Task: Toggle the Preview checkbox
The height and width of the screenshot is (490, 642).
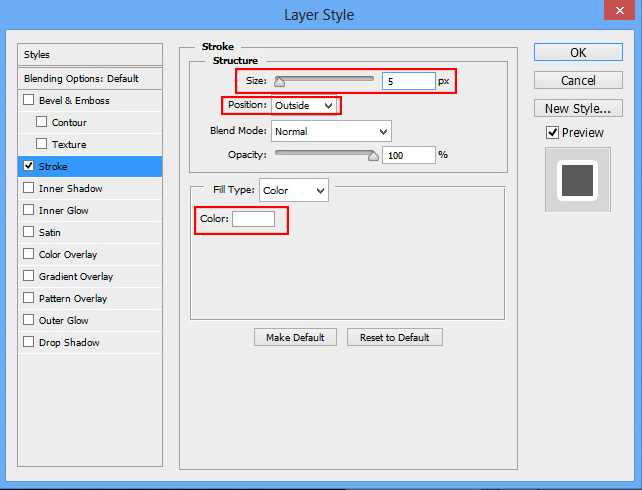Action: click(551, 132)
